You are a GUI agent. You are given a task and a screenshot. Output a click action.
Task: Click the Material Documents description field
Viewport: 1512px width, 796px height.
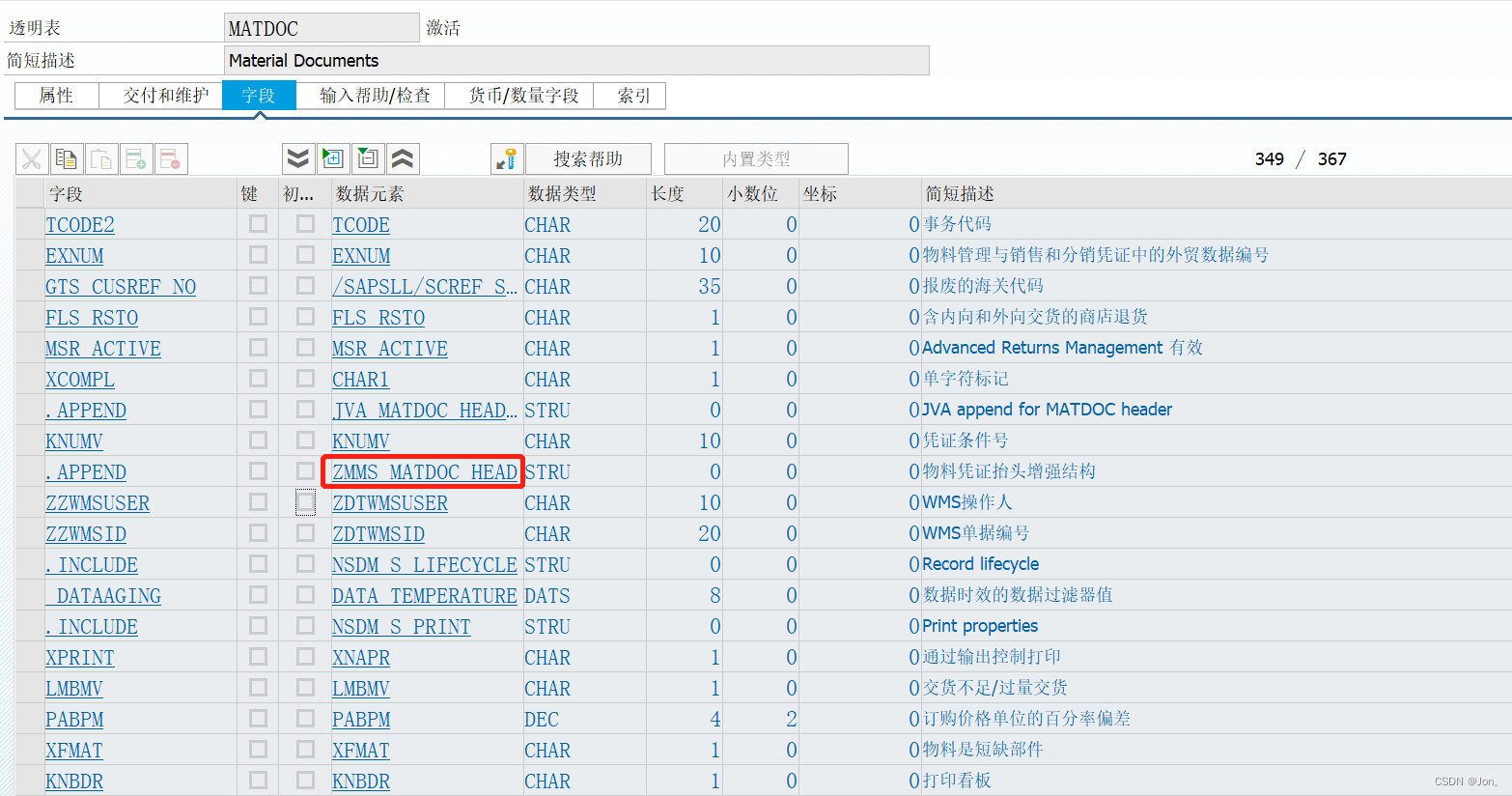576,60
